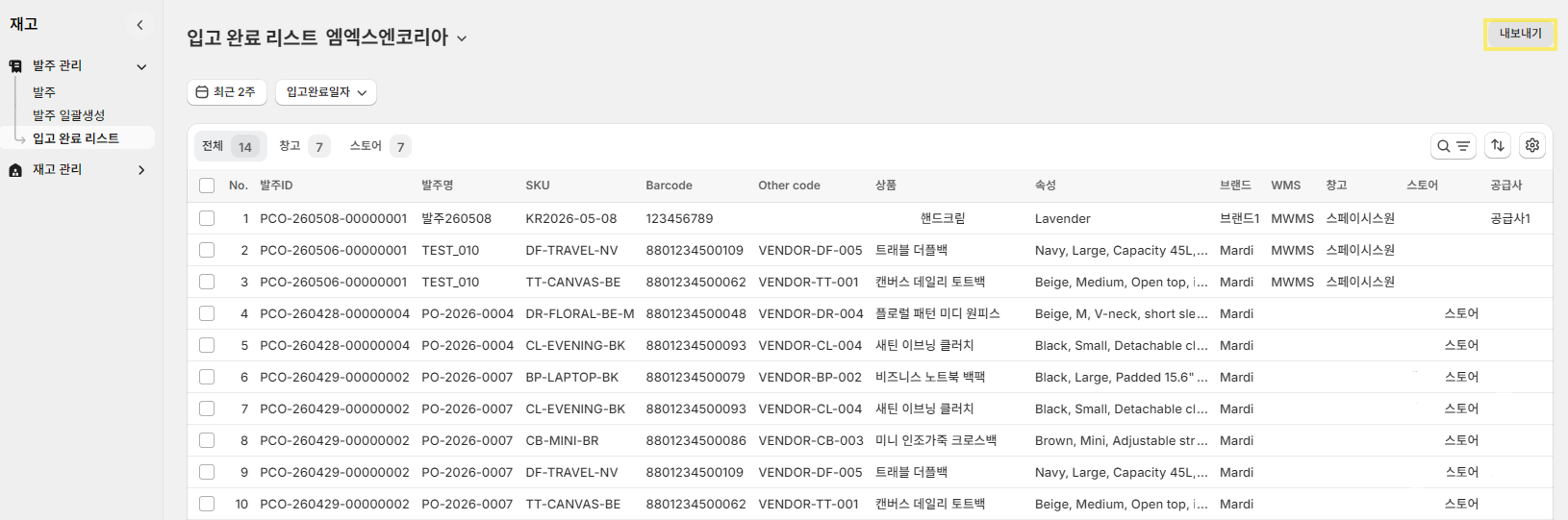Screen dimensions: 1568x520
Task: Open table settings gear icon
Action: [1532, 145]
